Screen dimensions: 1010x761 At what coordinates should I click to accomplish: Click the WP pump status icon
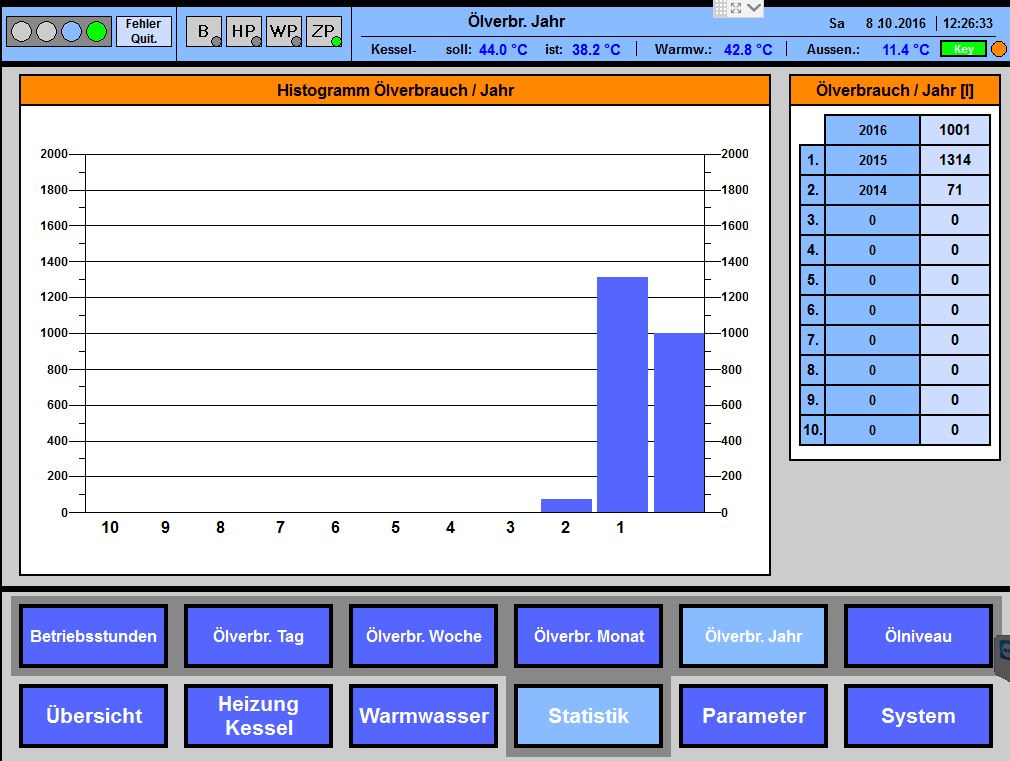click(x=284, y=32)
